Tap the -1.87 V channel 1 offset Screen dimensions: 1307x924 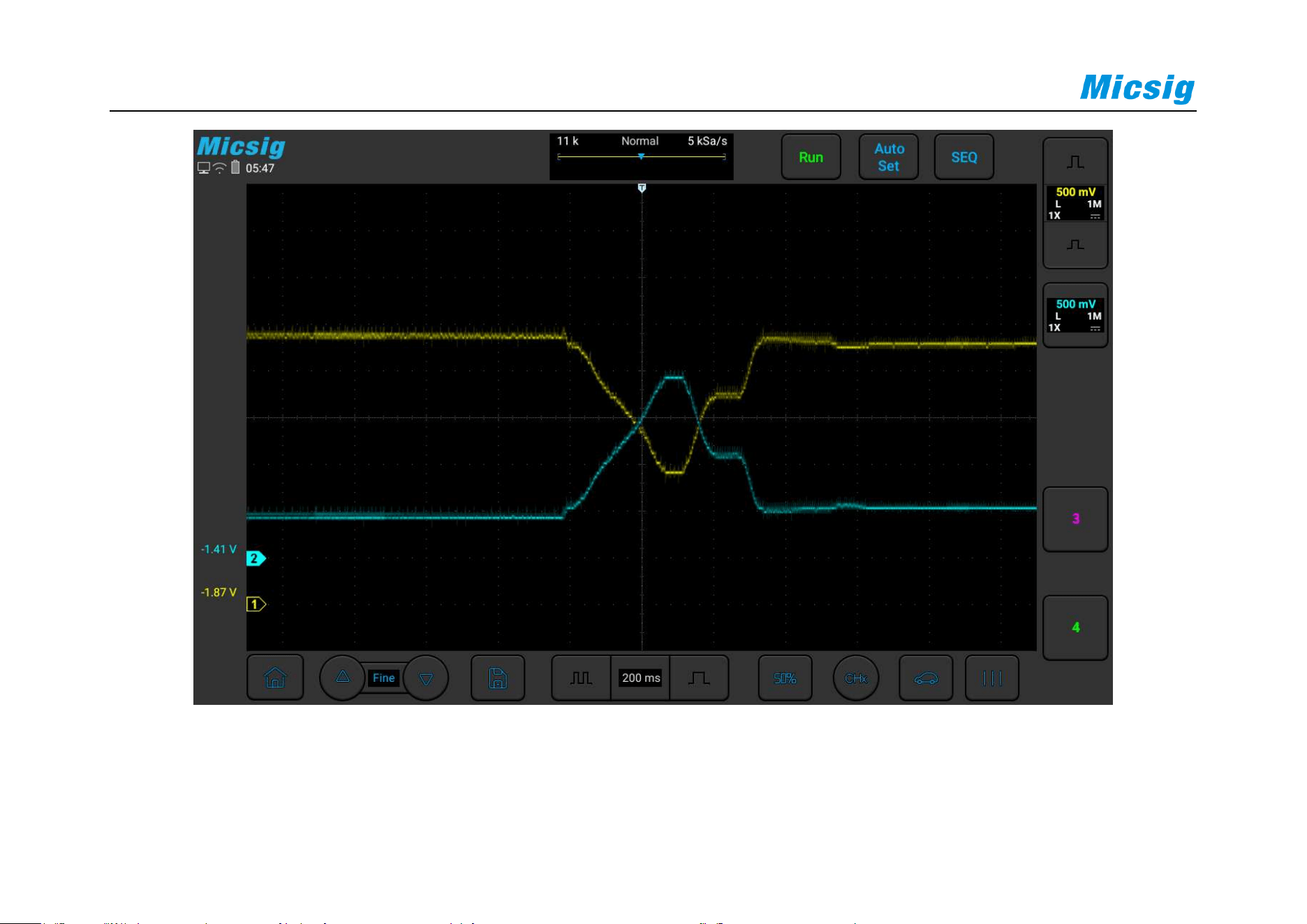(x=219, y=593)
